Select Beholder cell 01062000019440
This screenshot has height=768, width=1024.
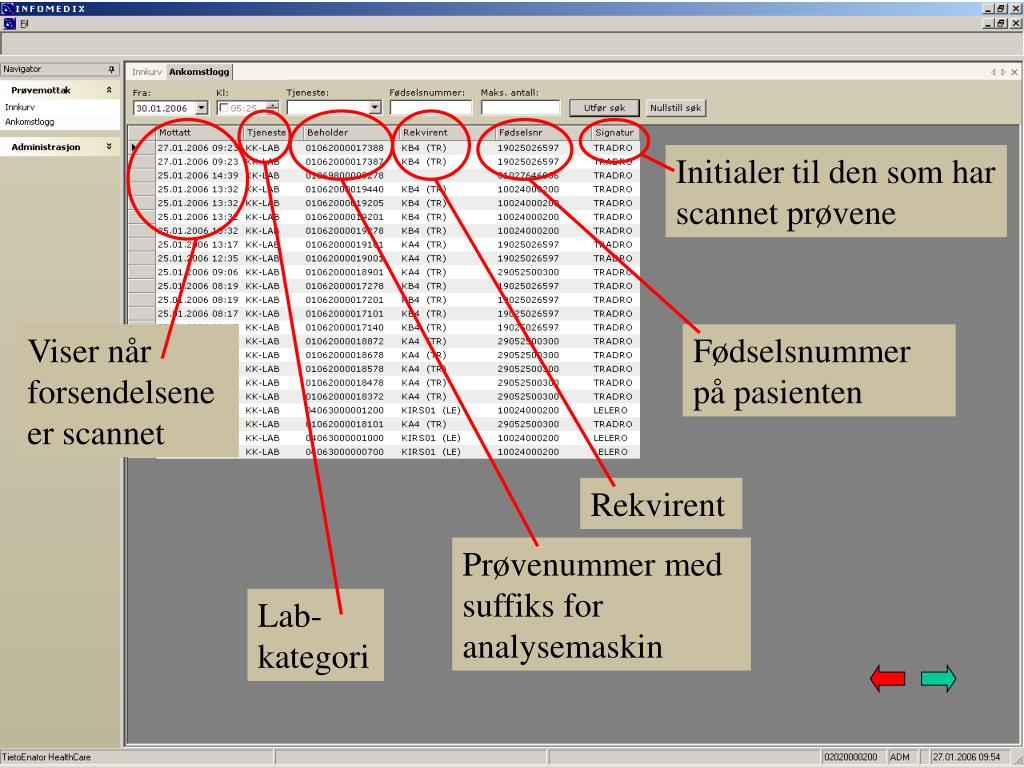coord(344,189)
